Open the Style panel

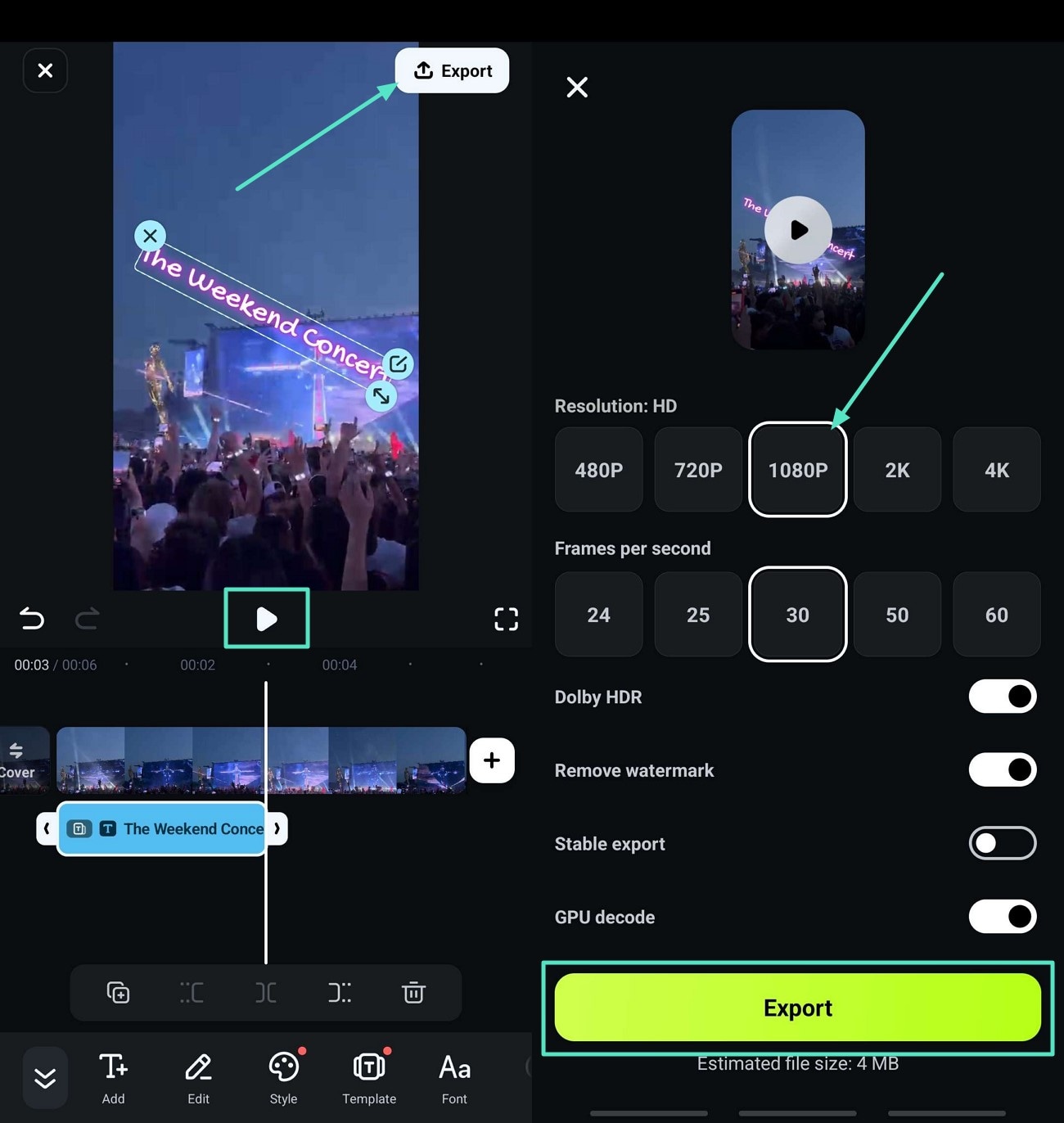pos(284,1079)
